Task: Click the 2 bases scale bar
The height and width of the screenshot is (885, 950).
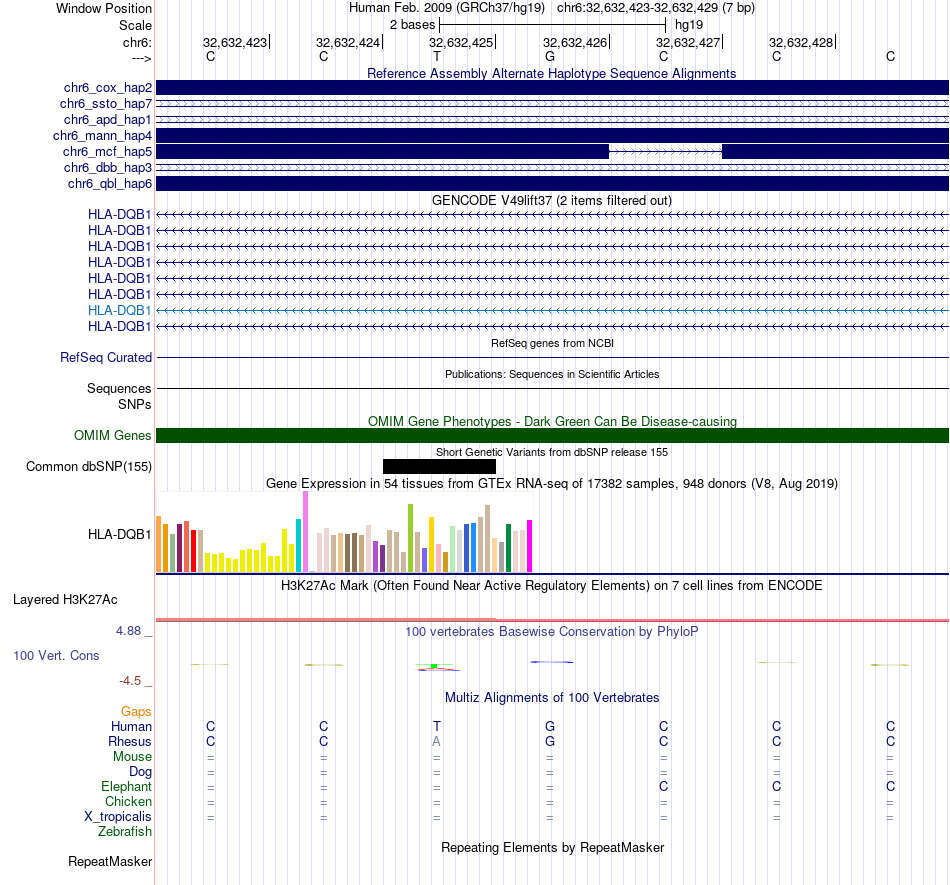Action: coord(553,25)
